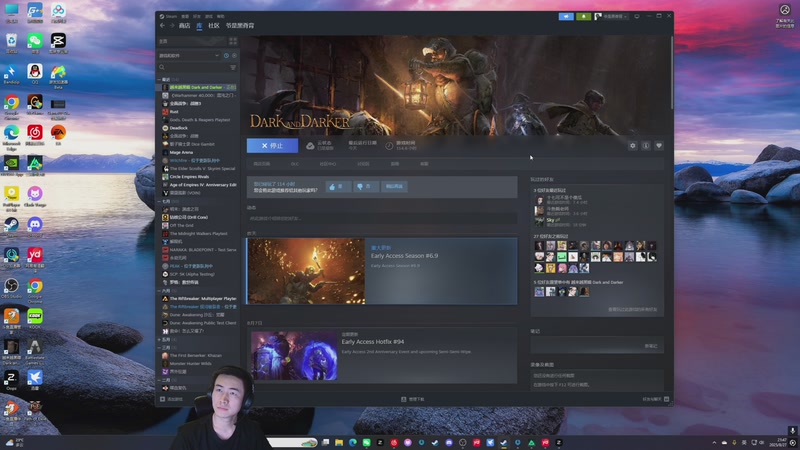Open the download manager at bottom center
This screenshot has height=450, width=800.
click(x=413, y=399)
